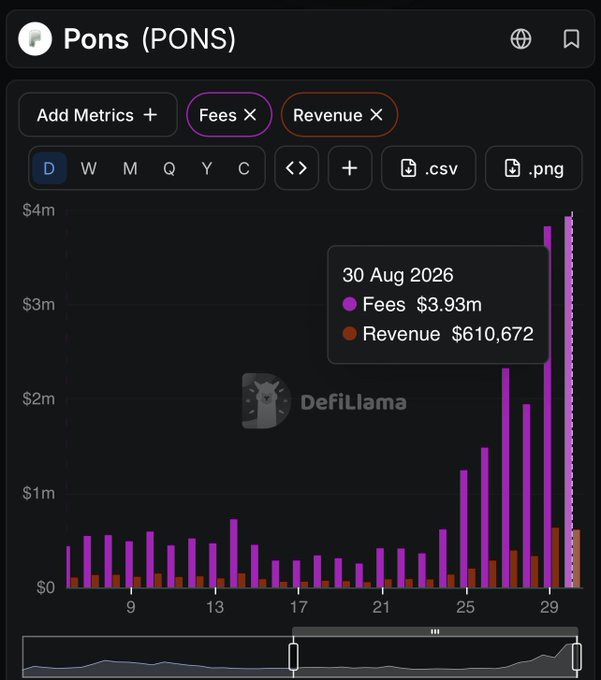This screenshot has width=601, height=680.
Task: Click the x-axis label 17
Action: coord(299,607)
